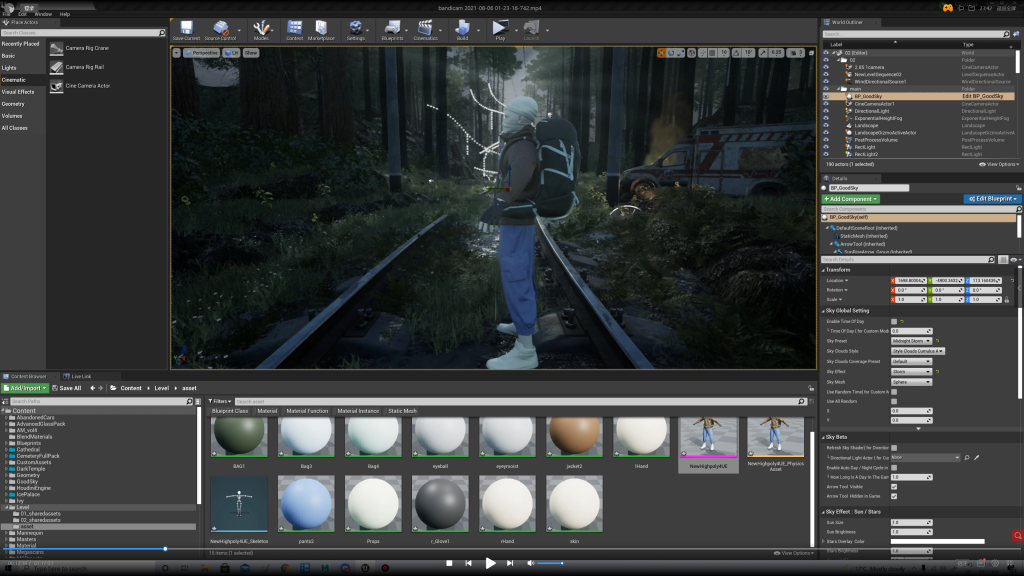The width and height of the screenshot is (1024, 576).
Task: Skip to next video track
Action: point(510,563)
